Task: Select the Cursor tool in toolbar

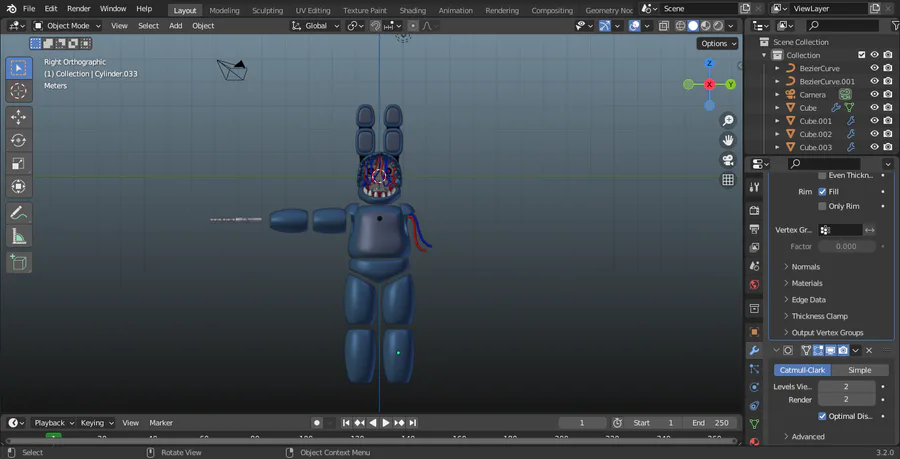Action: (18, 92)
